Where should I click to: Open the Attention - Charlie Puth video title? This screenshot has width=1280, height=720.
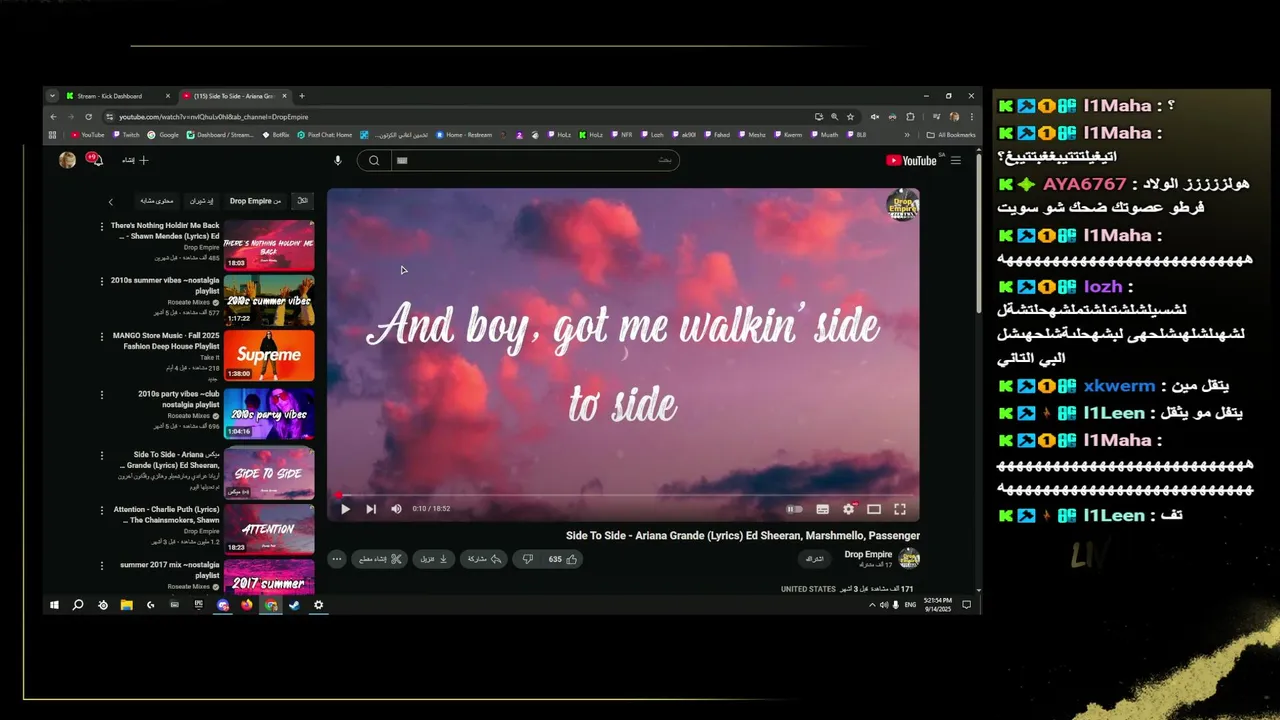click(166, 514)
